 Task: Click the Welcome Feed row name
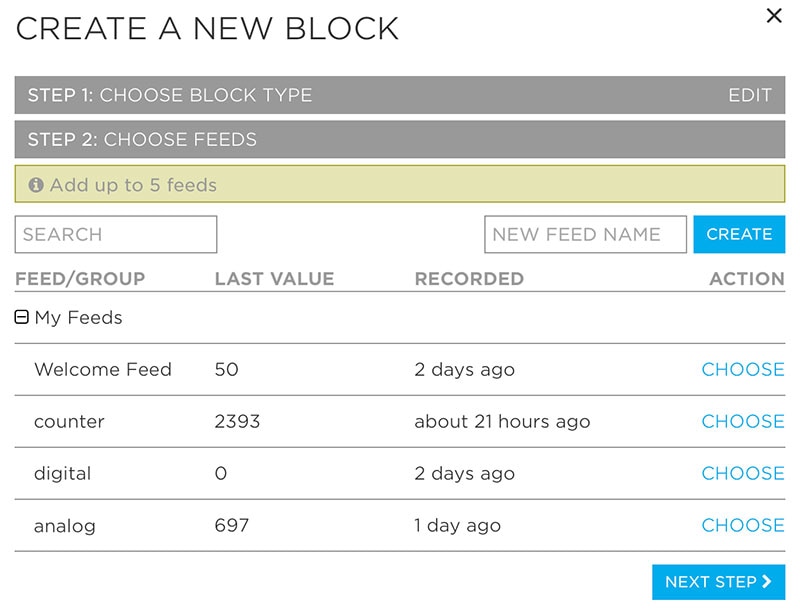click(103, 369)
